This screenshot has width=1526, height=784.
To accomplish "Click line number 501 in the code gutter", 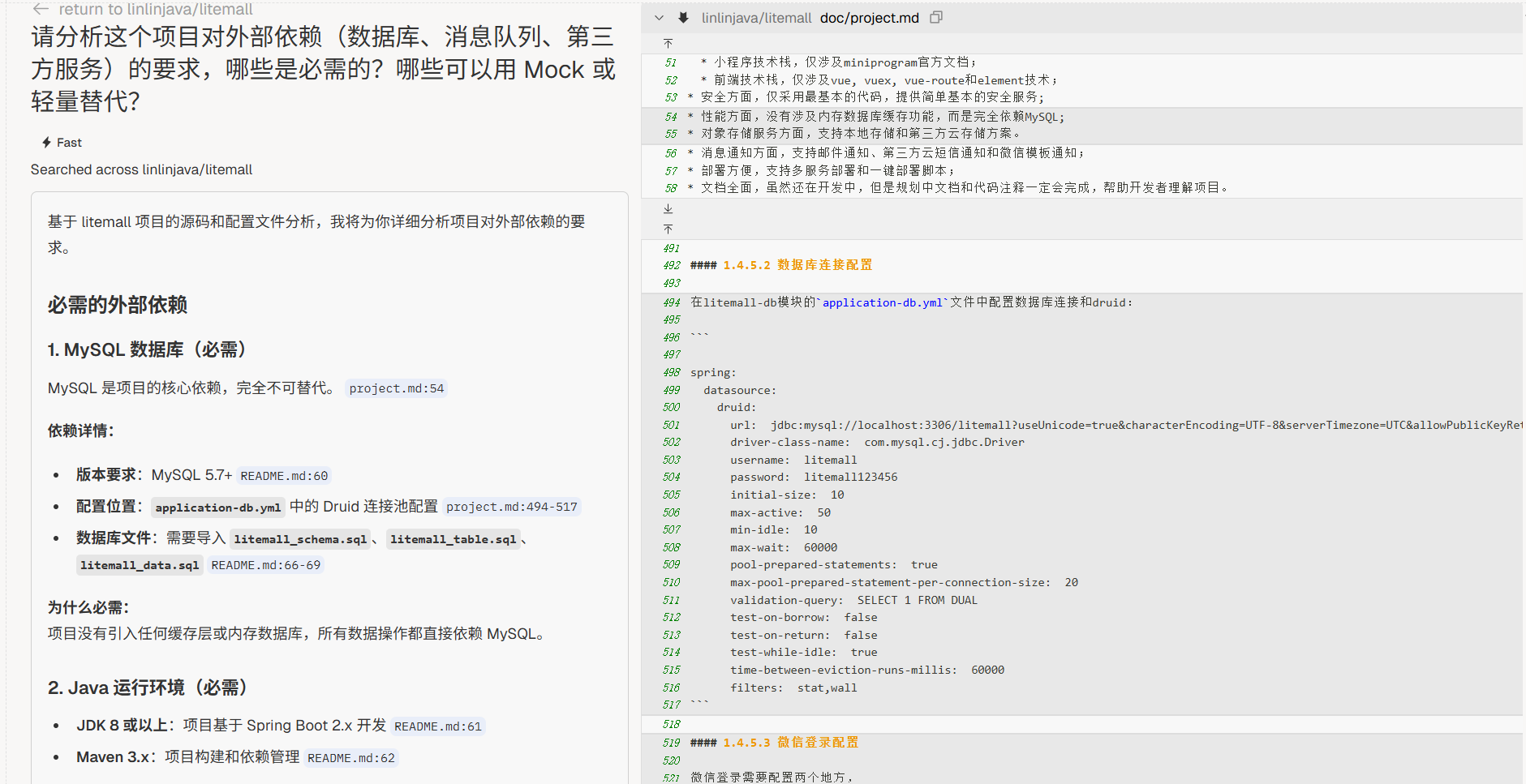I will [671, 425].
